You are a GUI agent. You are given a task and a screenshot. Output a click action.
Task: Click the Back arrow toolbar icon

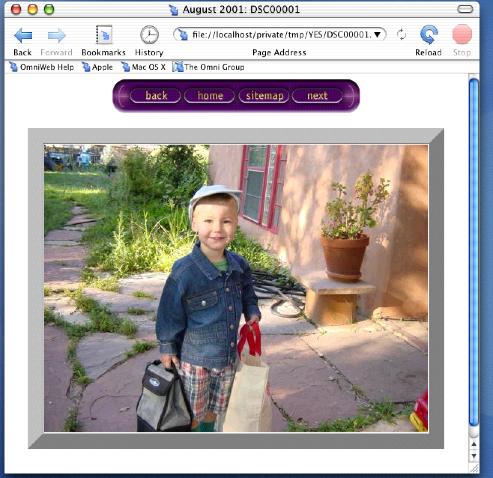coord(23,35)
